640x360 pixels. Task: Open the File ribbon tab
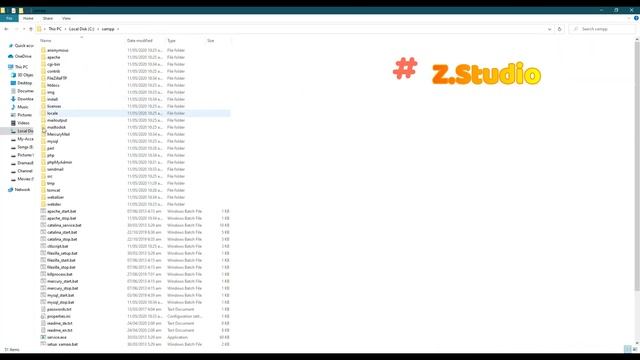pos(9,18)
